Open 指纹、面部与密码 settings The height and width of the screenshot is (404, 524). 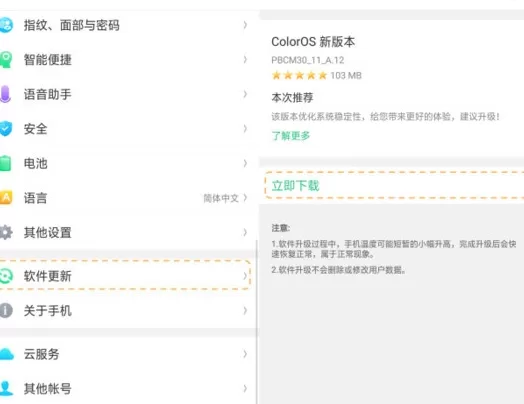point(128,25)
